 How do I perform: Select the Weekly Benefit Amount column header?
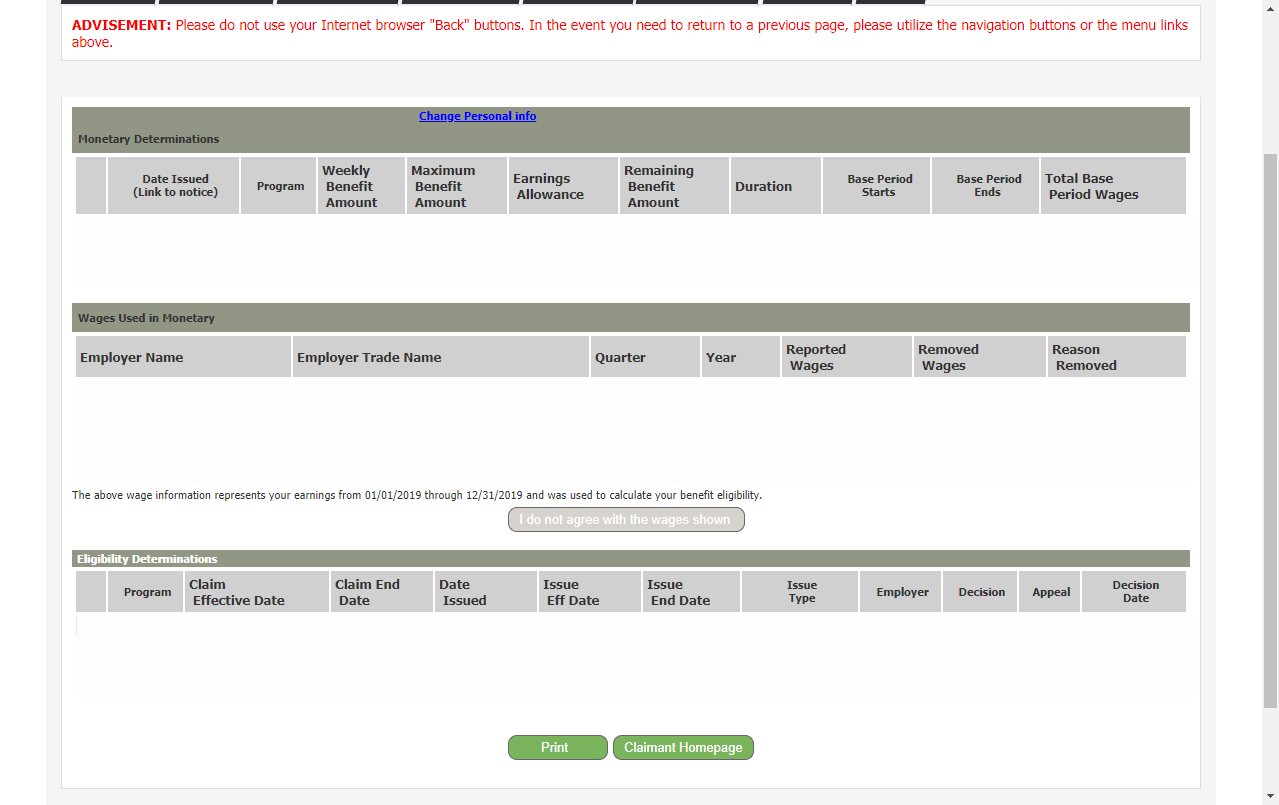[361, 186]
